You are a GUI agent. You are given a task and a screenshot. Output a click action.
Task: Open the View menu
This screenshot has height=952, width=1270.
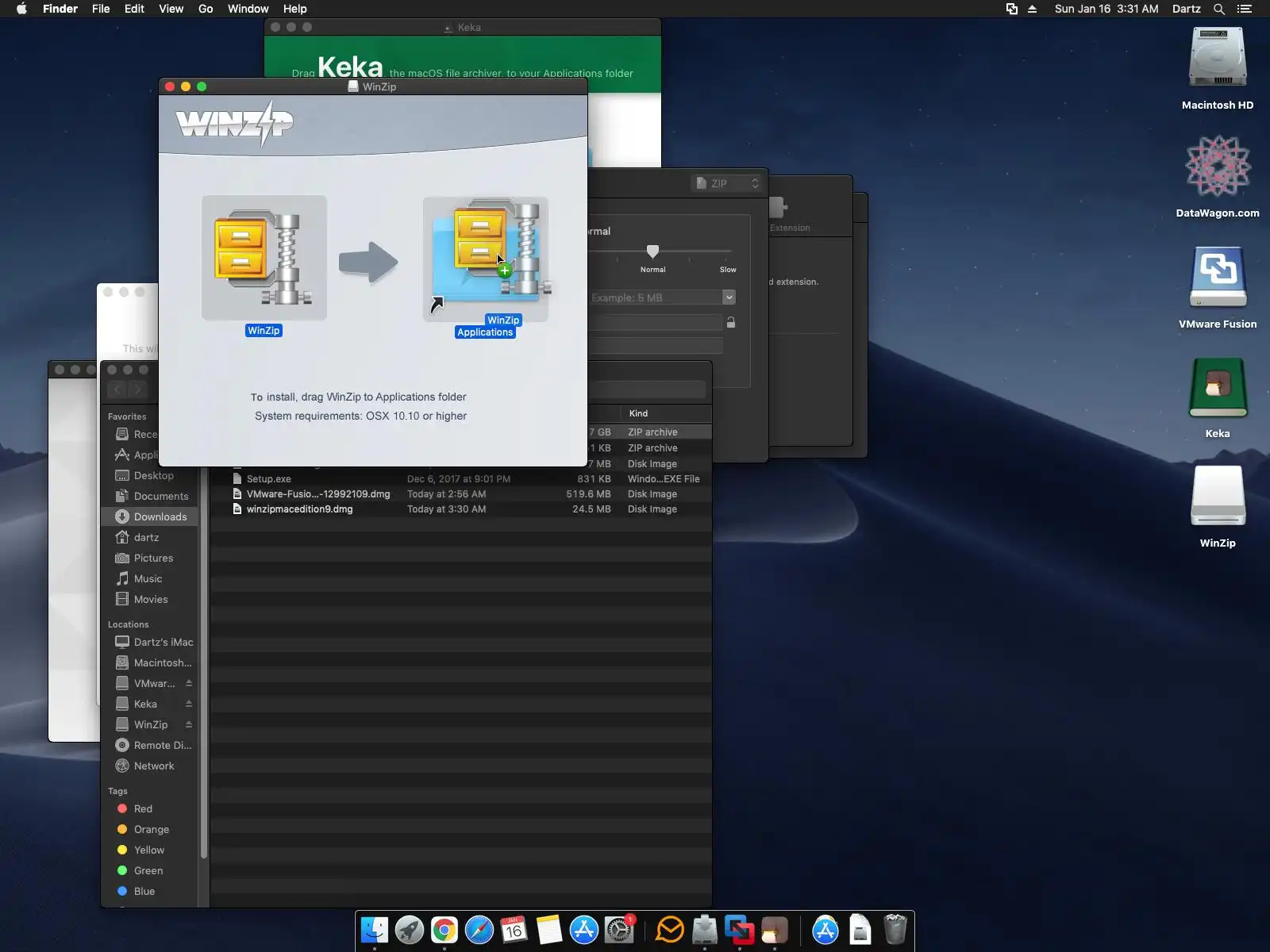point(171,9)
